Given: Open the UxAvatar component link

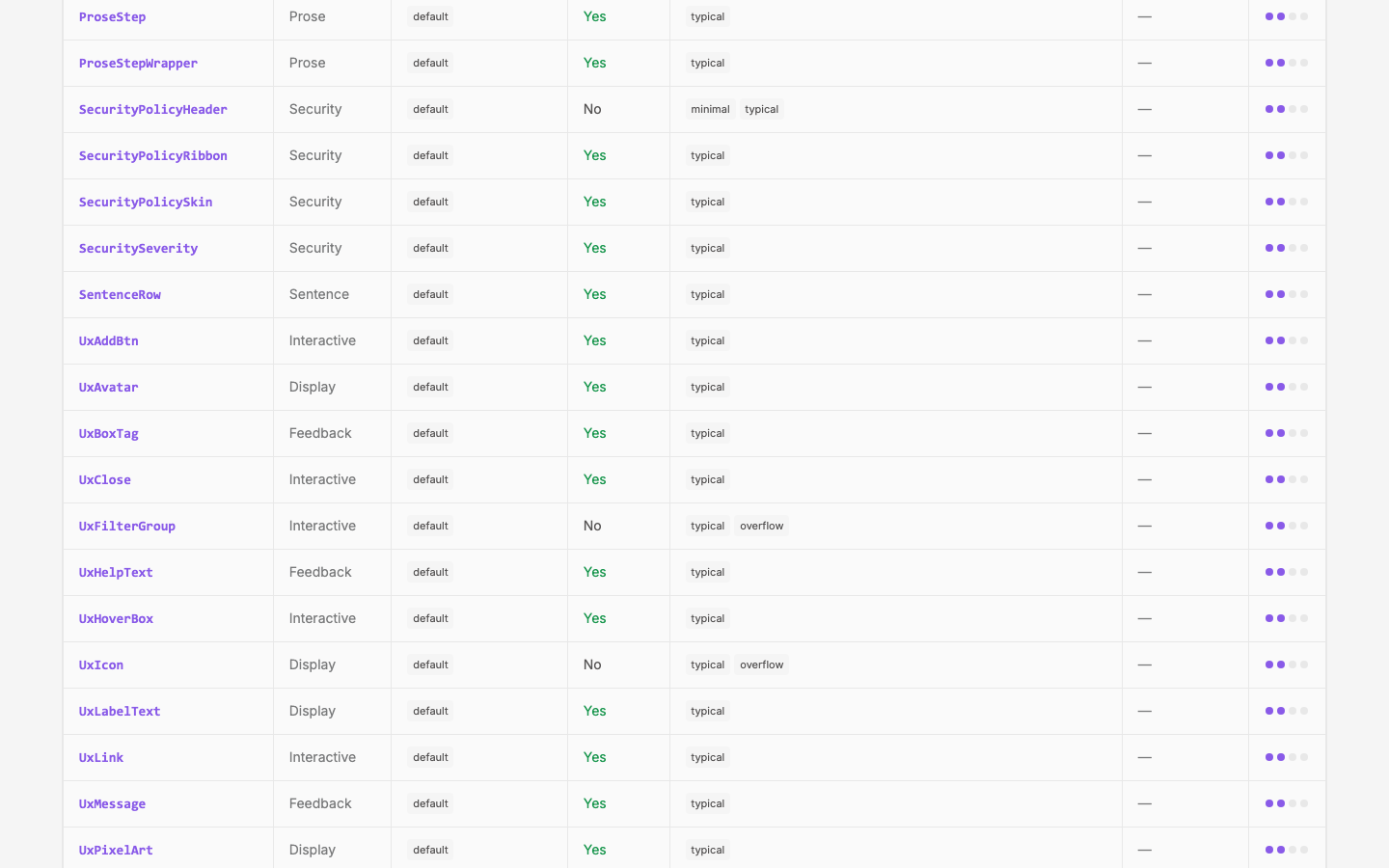Looking at the screenshot, I should pyautogui.click(x=108, y=387).
